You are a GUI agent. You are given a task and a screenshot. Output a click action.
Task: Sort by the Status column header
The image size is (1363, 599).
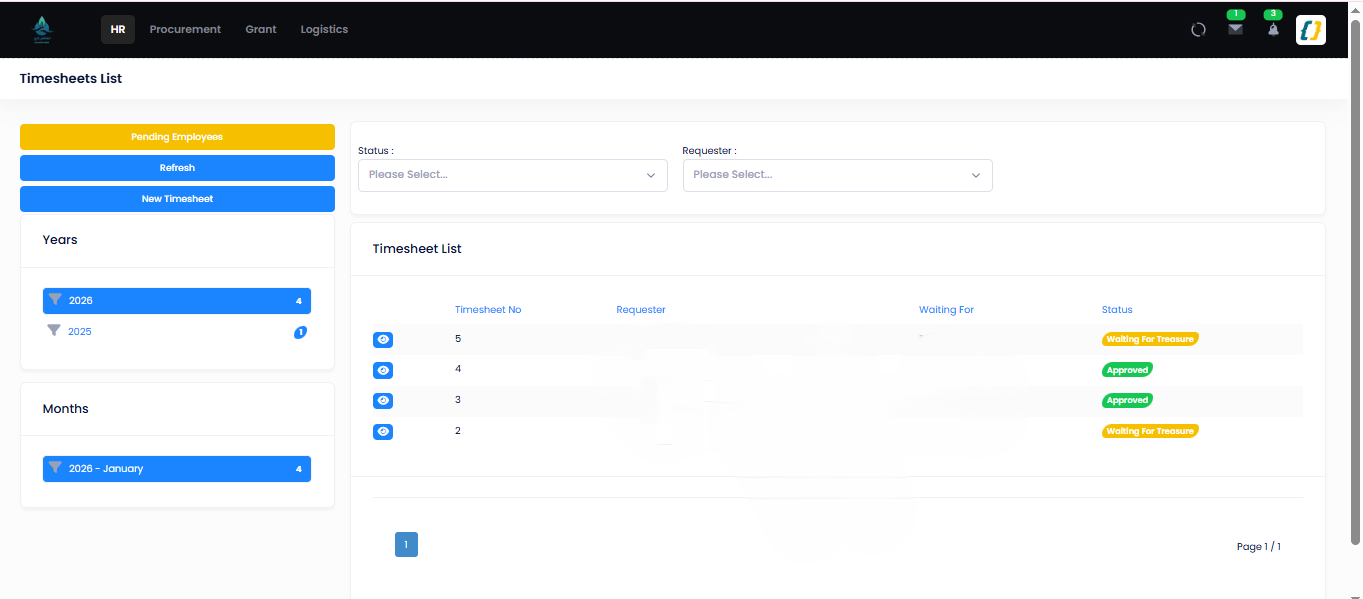[x=1117, y=310]
